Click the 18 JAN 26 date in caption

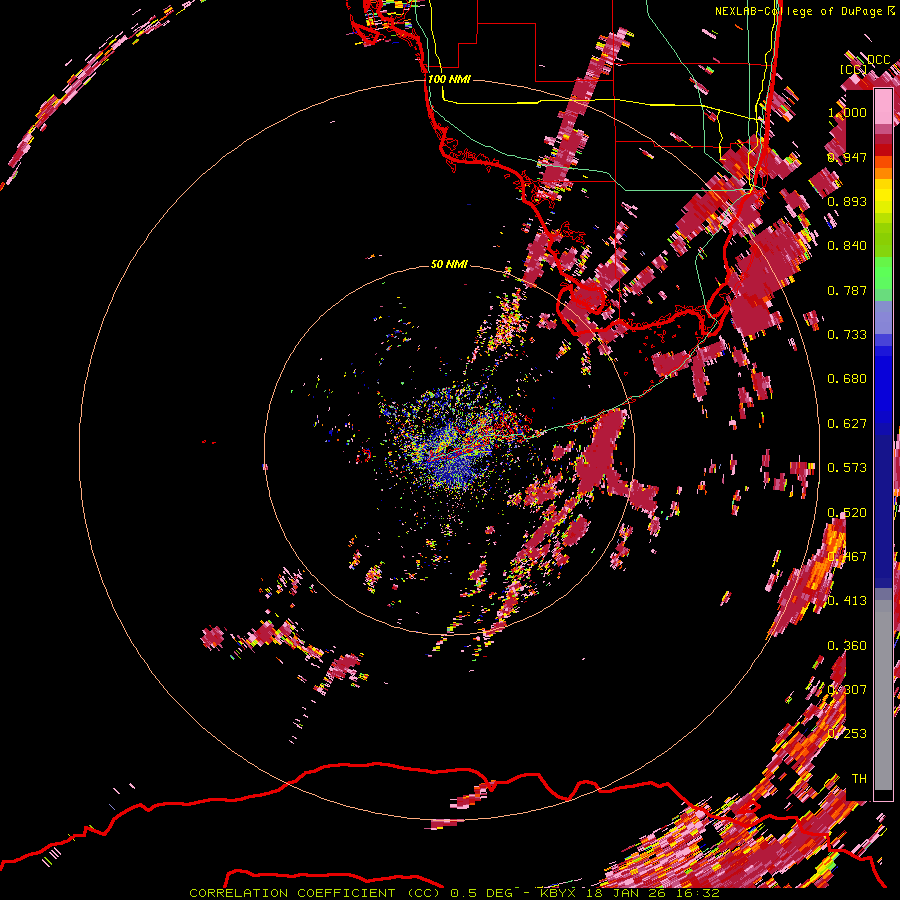628,893
